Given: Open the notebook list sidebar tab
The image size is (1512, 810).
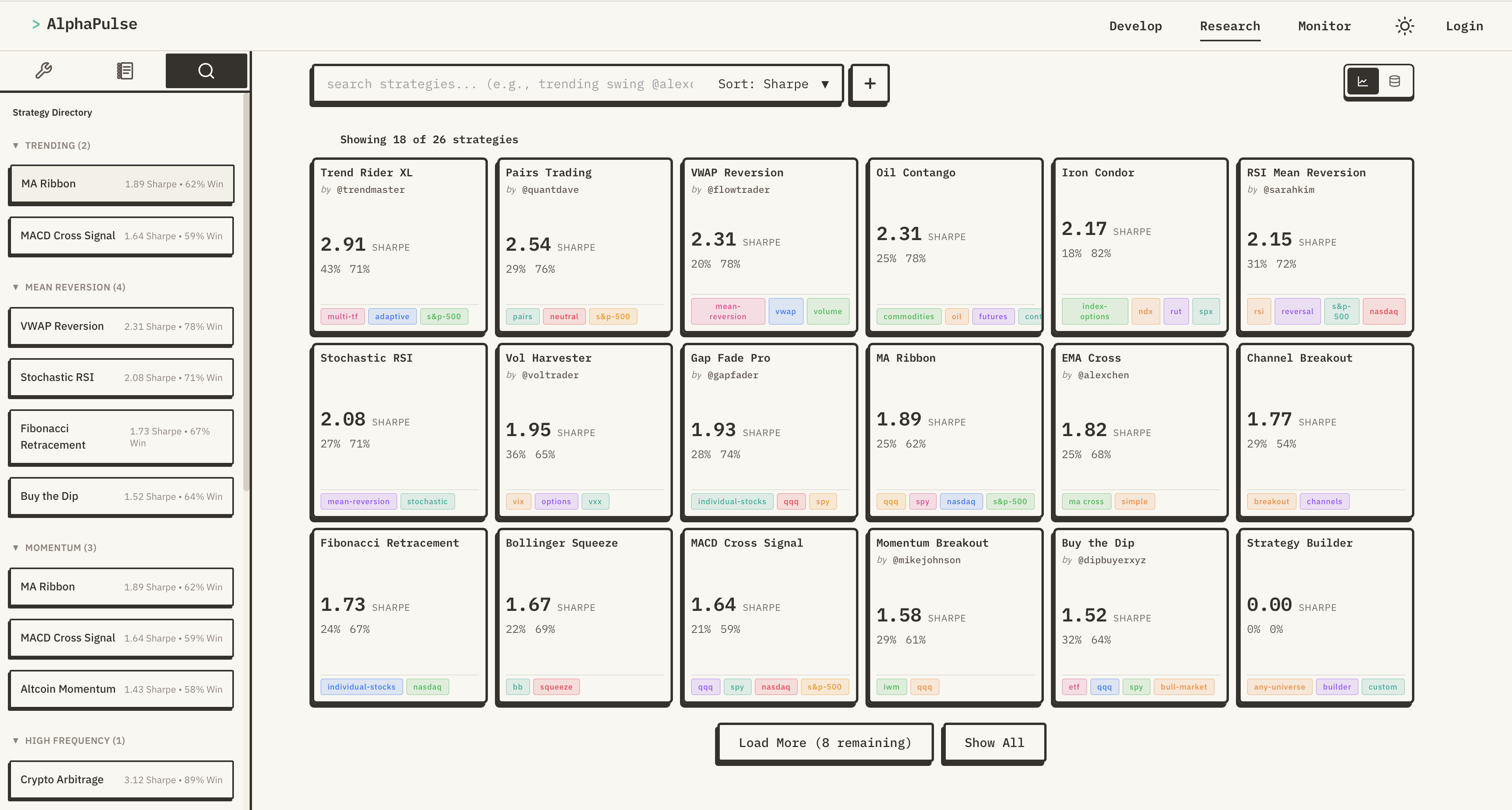Looking at the screenshot, I should [x=124, y=71].
